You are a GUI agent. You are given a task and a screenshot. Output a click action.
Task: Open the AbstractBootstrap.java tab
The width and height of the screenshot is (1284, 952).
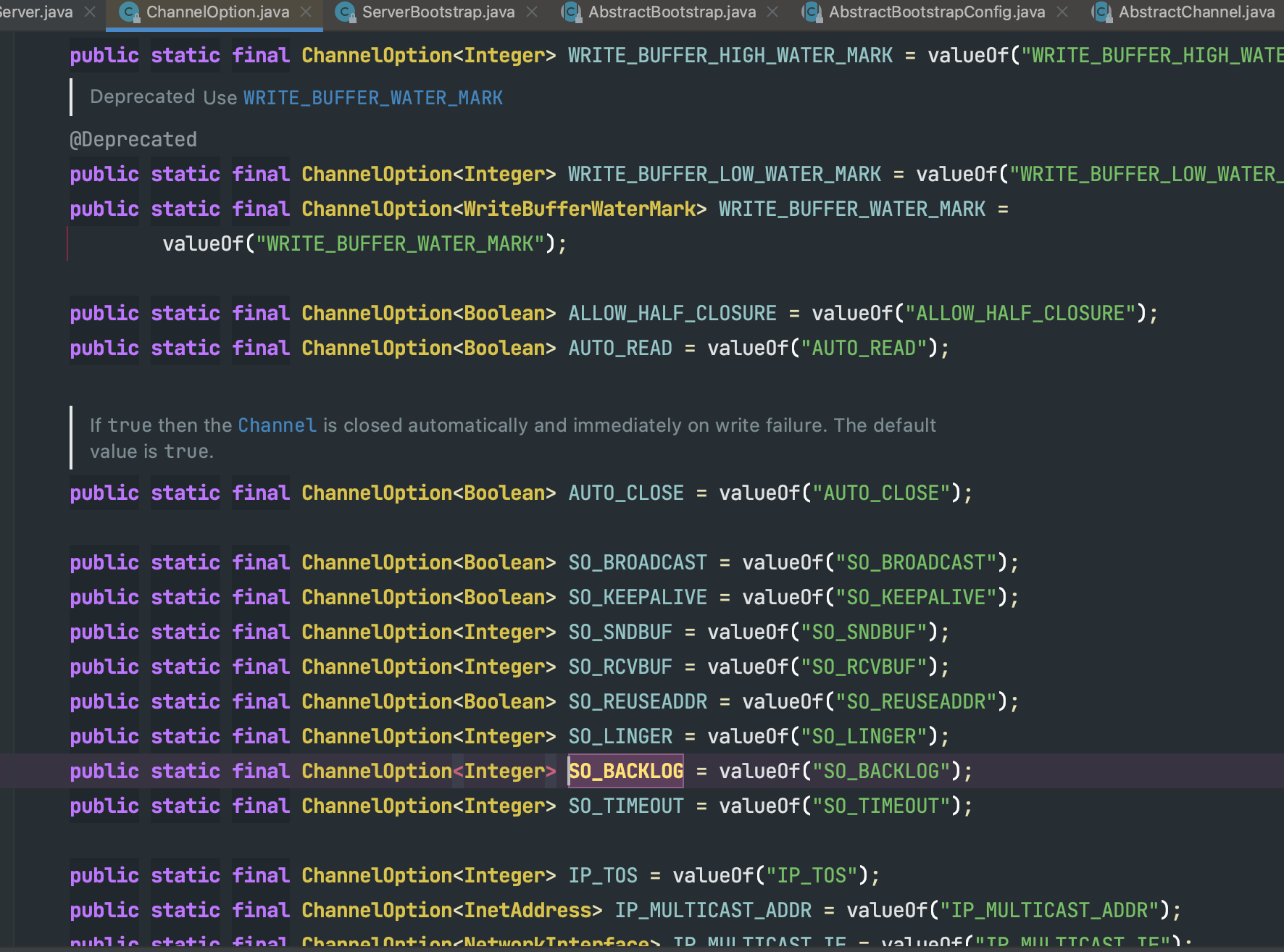click(x=672, y=12)
